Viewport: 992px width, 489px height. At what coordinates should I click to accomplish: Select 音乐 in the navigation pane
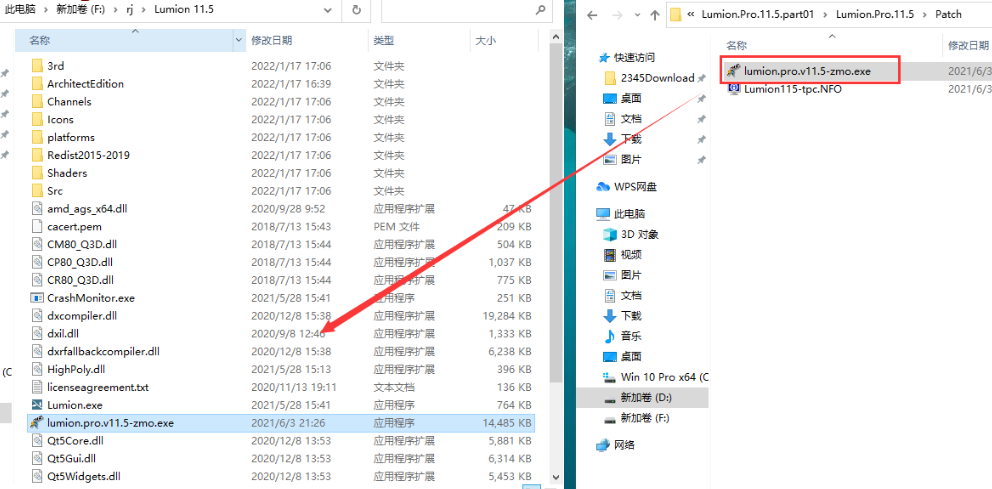tap(630, 335)
